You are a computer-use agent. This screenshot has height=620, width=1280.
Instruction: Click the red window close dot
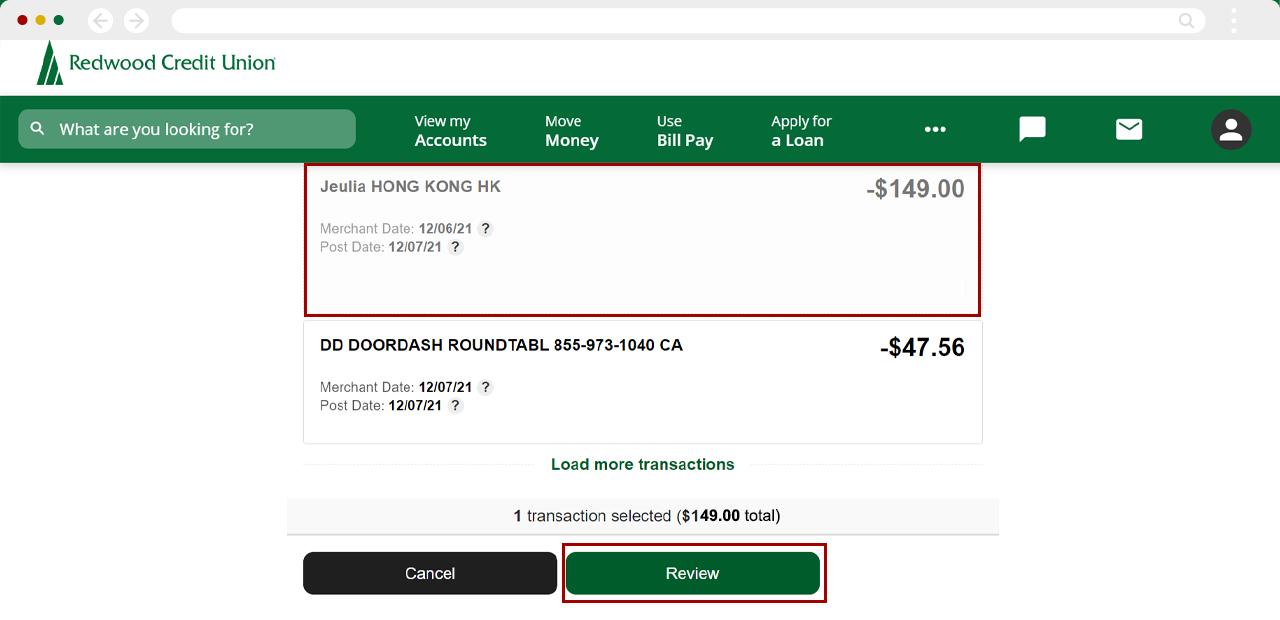pyautogui.click(x=23, y=20)
